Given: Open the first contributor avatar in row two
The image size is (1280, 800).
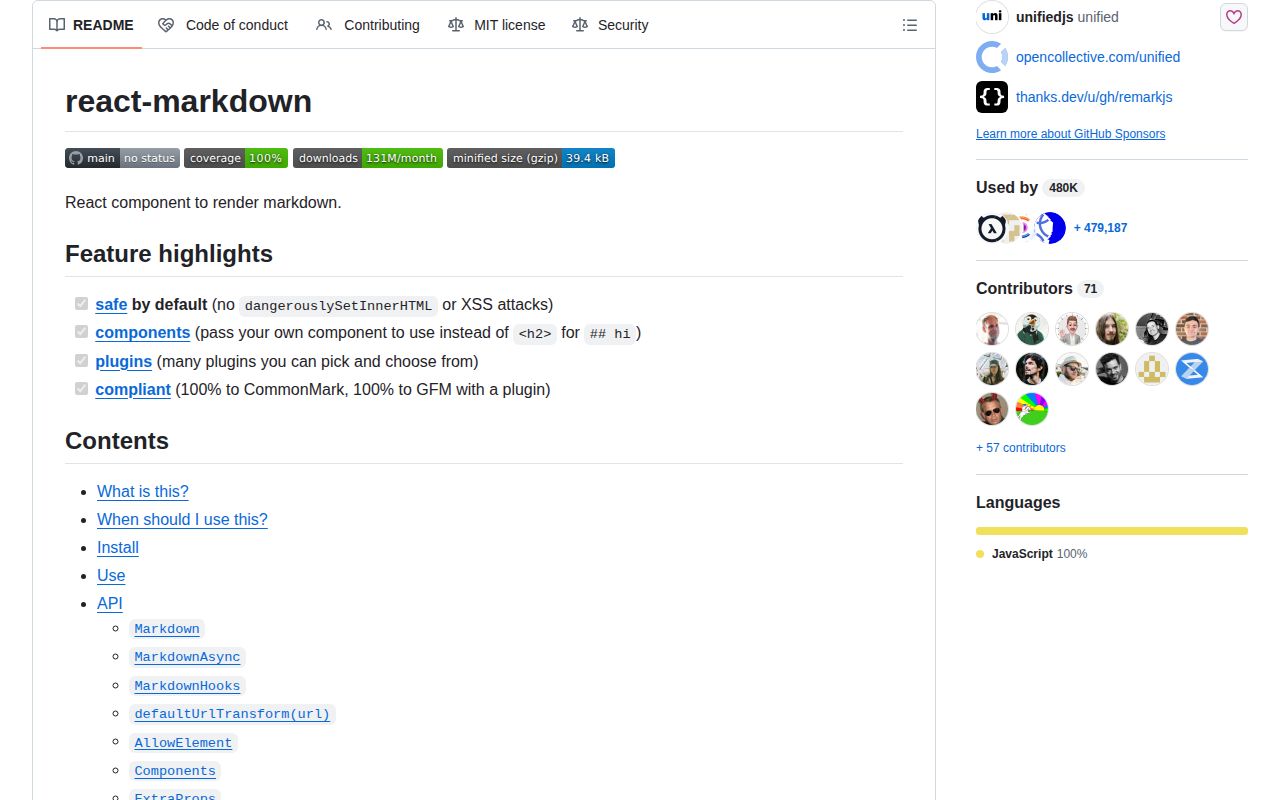Looking at the screenshot, I should pos(992,369).
